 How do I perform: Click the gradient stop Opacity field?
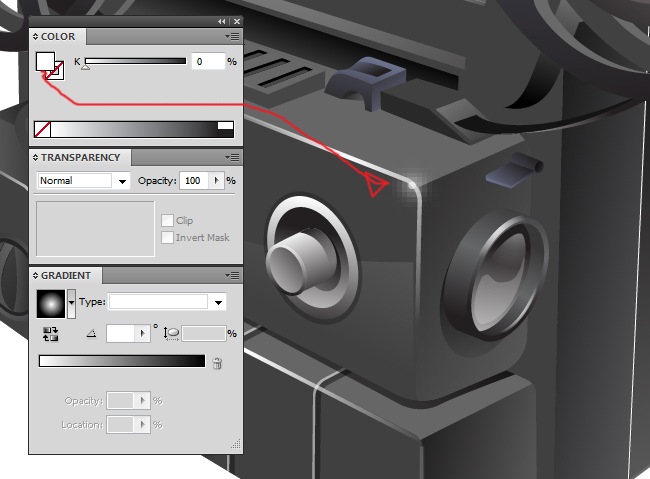120,401
